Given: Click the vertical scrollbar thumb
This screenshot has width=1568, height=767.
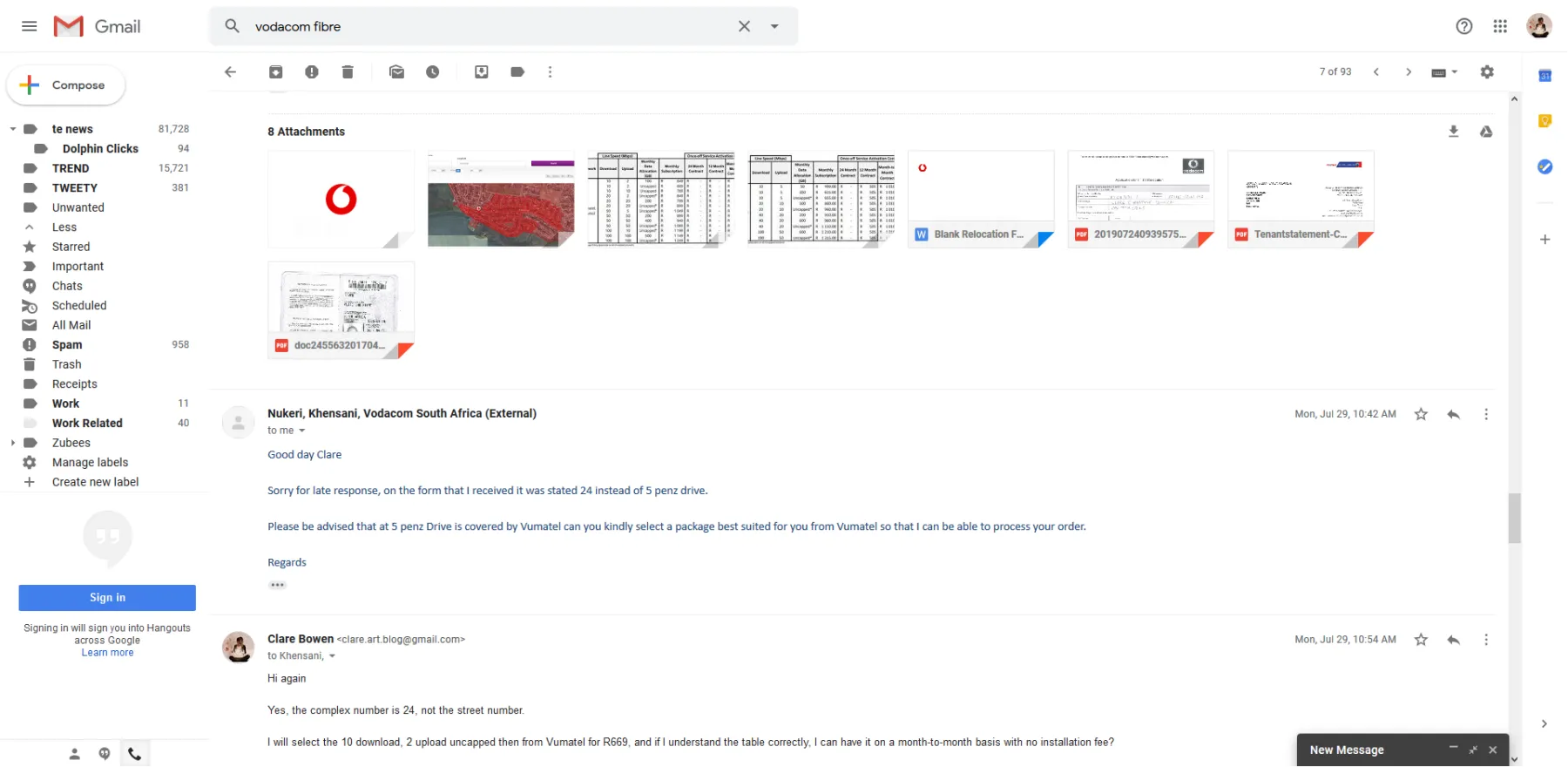Looking at the screenshot, I should [x=1514, y=518].
